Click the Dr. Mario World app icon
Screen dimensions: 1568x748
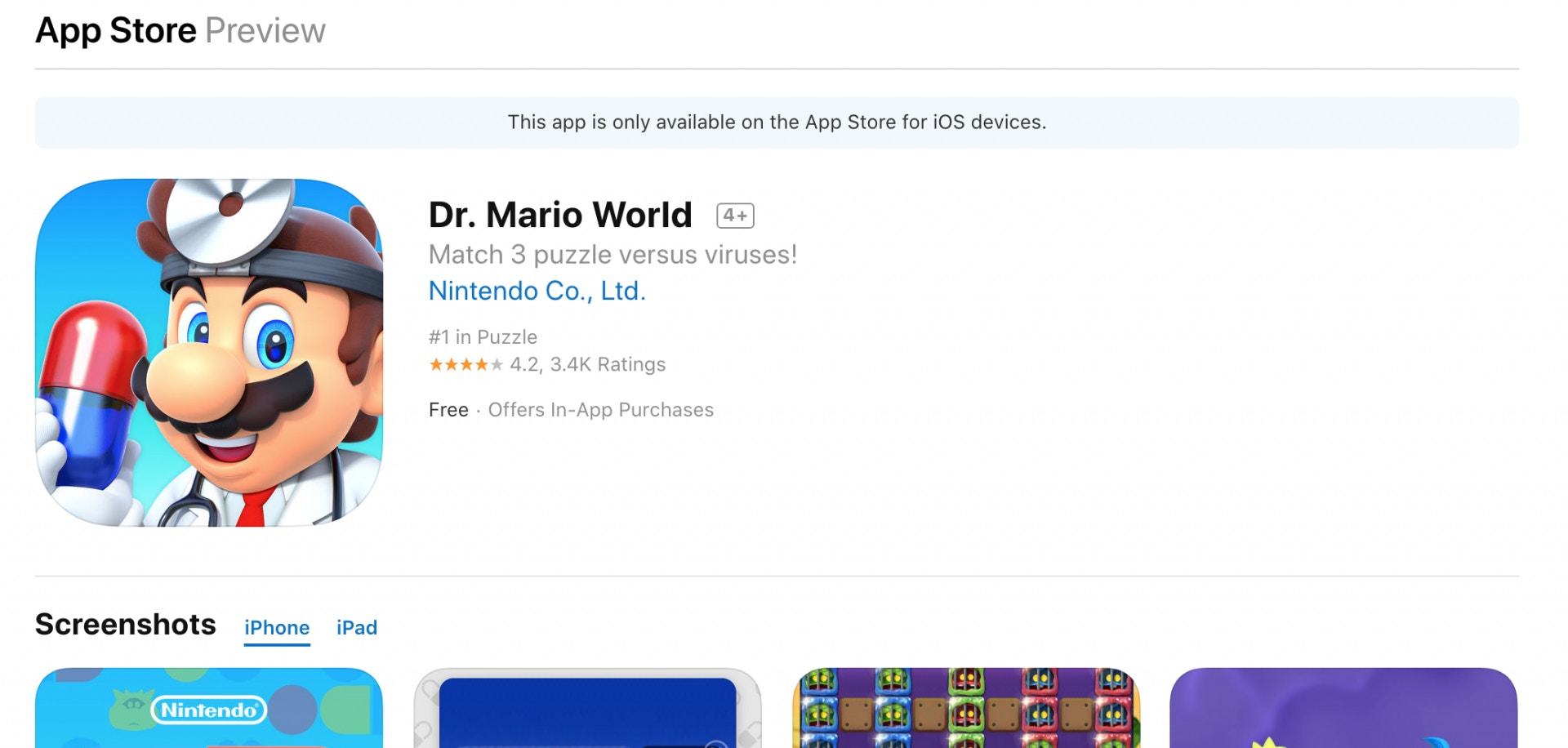tap(209, 353)
